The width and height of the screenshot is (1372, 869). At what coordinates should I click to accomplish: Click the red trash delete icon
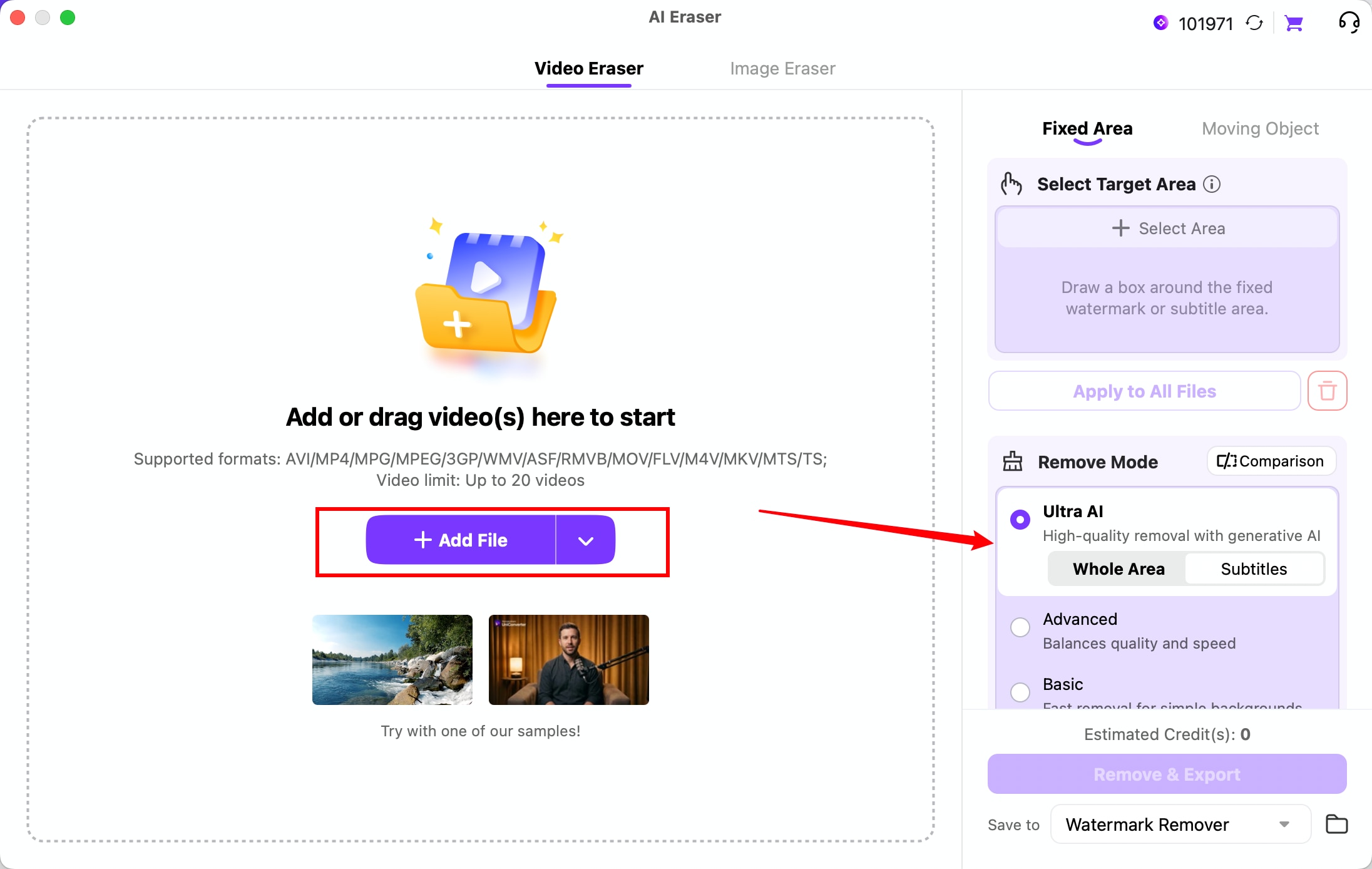coord(1327,391)
